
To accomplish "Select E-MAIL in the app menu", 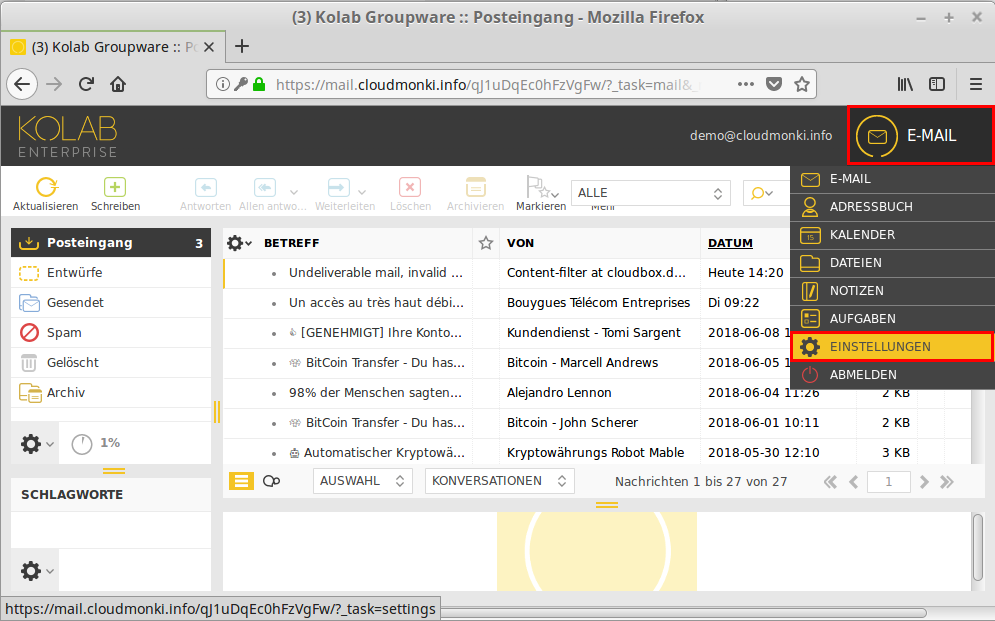I will tap(892, 179).
